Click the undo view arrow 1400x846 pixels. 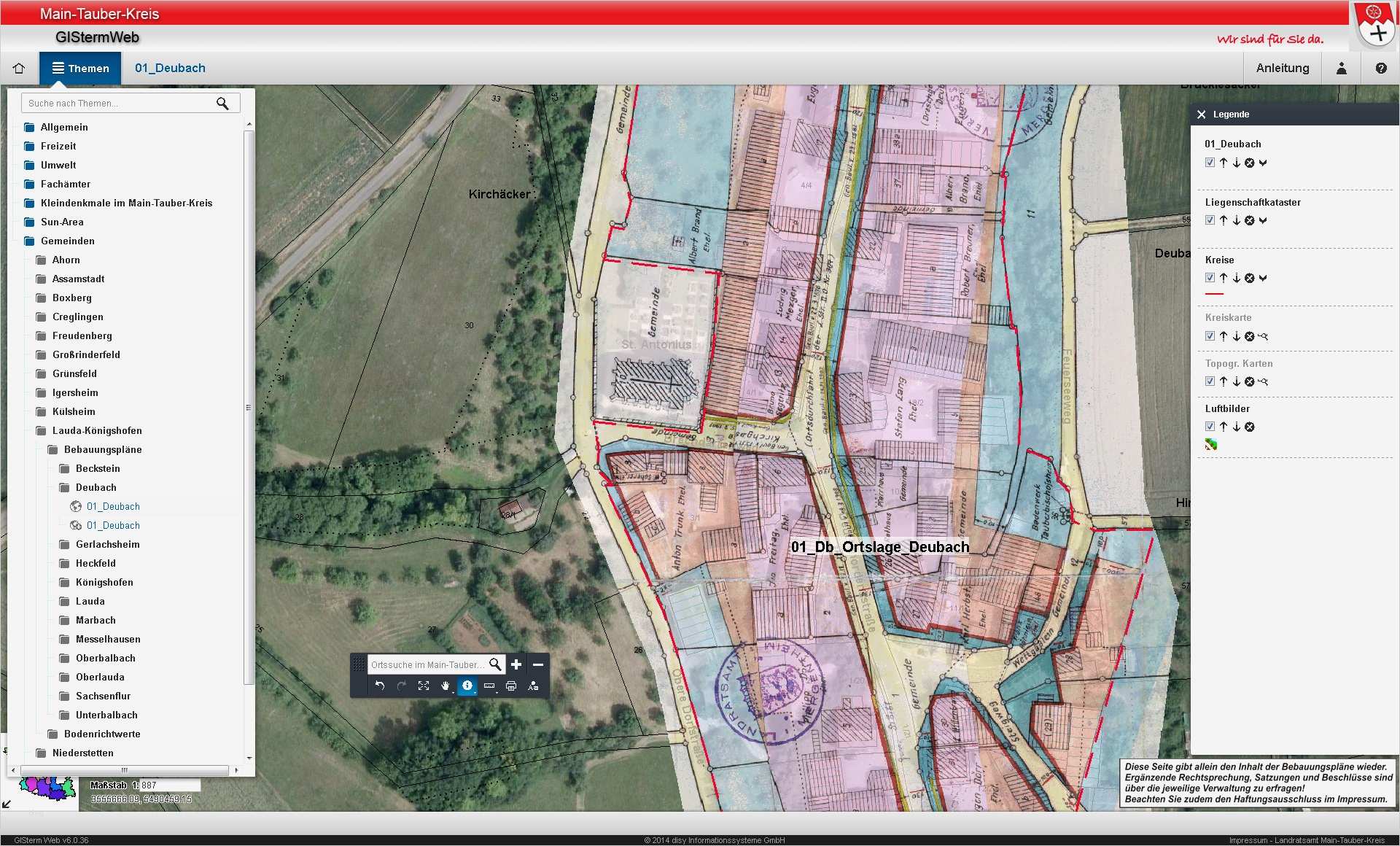pos(380,686)
